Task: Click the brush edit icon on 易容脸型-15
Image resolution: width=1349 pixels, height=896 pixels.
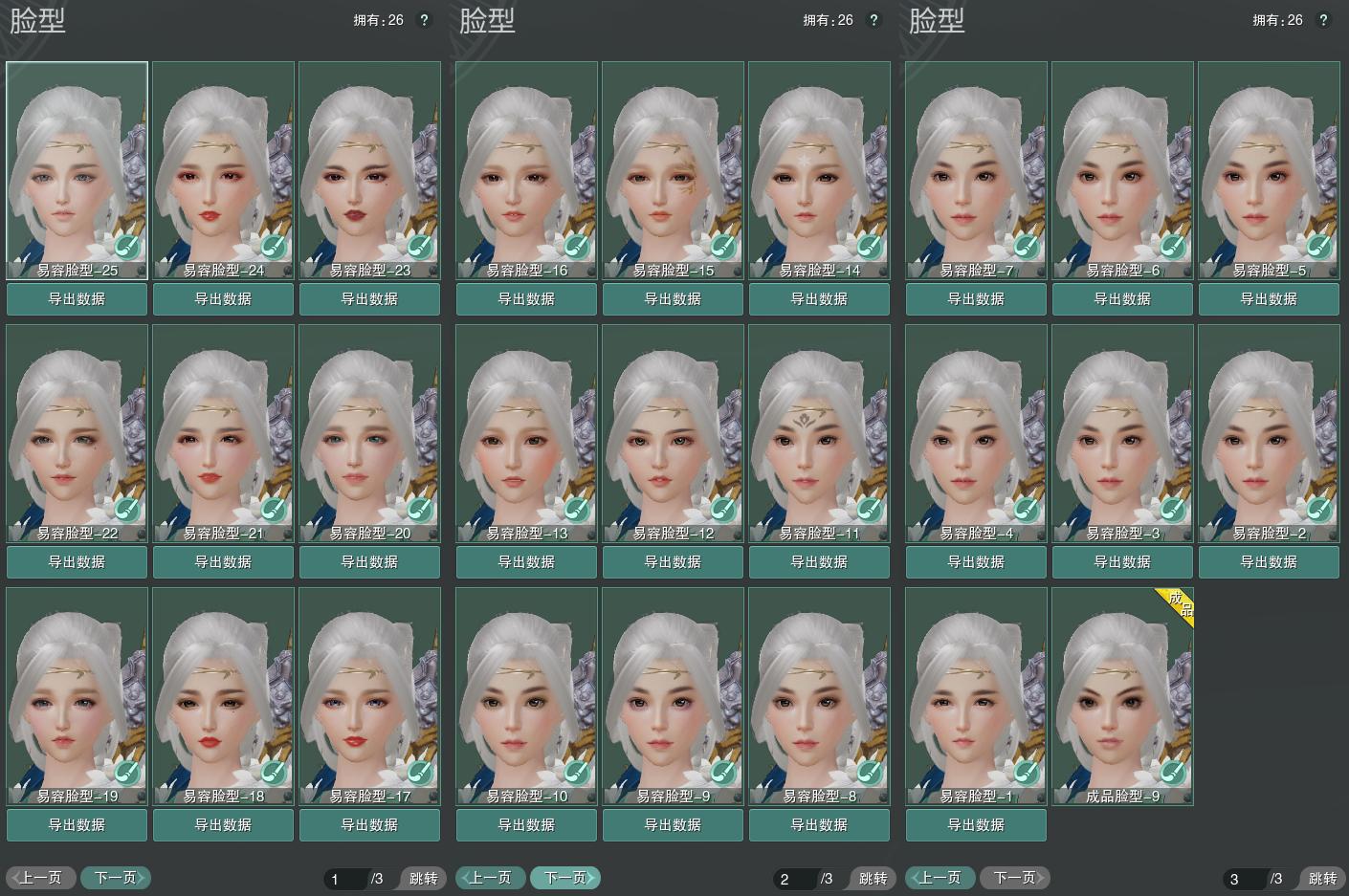Action: [723, 247]
